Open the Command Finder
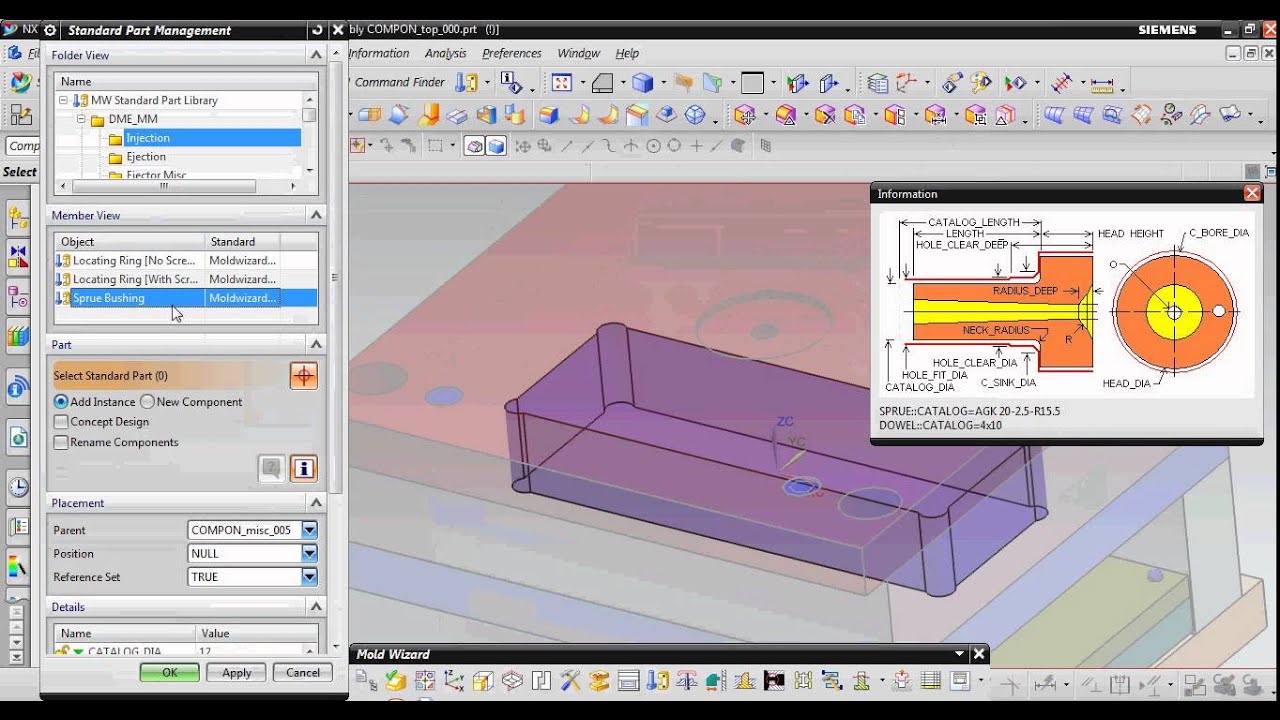 [x=400, y=82]
